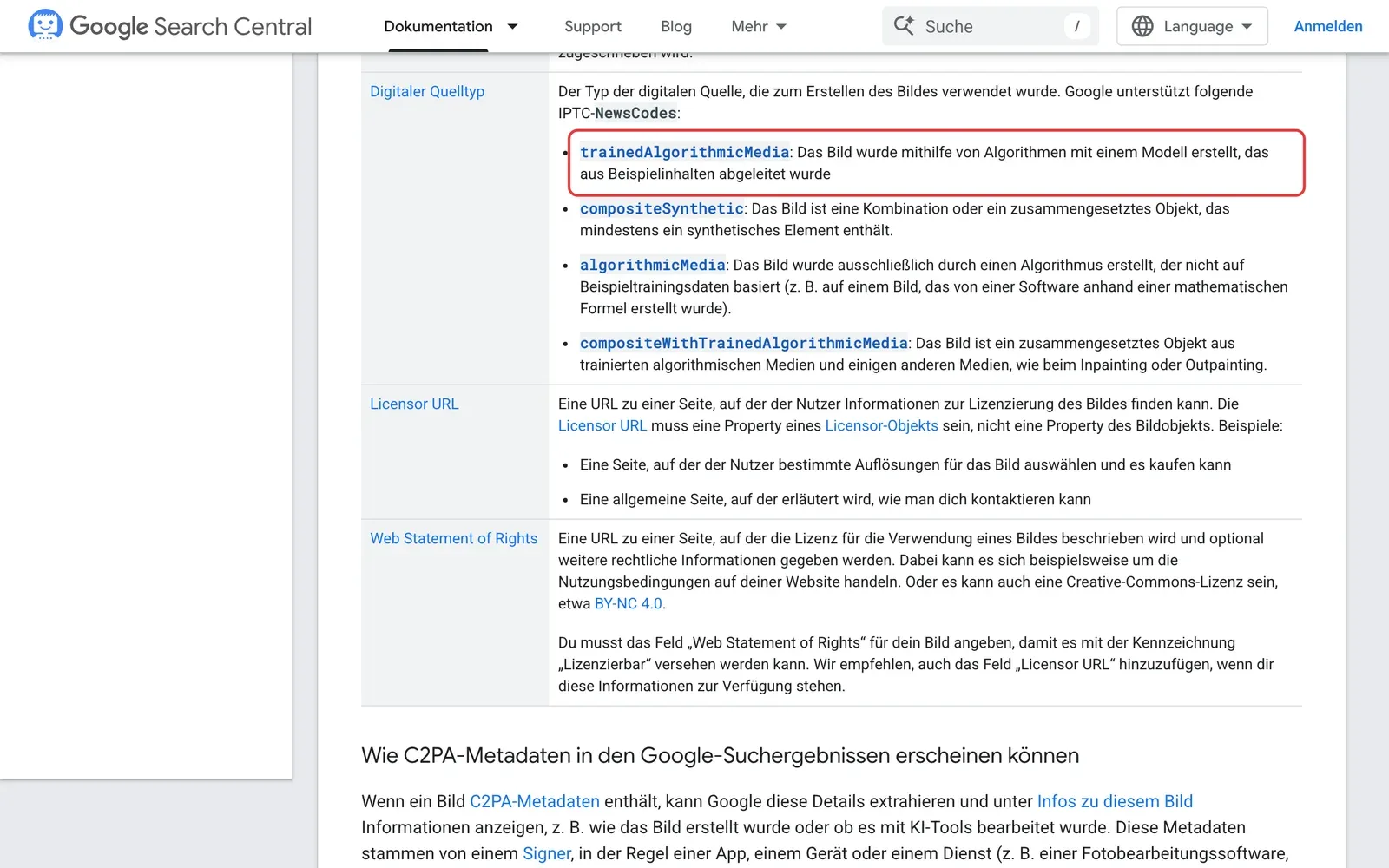Click the Anmelden sign-in link

tap(1328, 26)
